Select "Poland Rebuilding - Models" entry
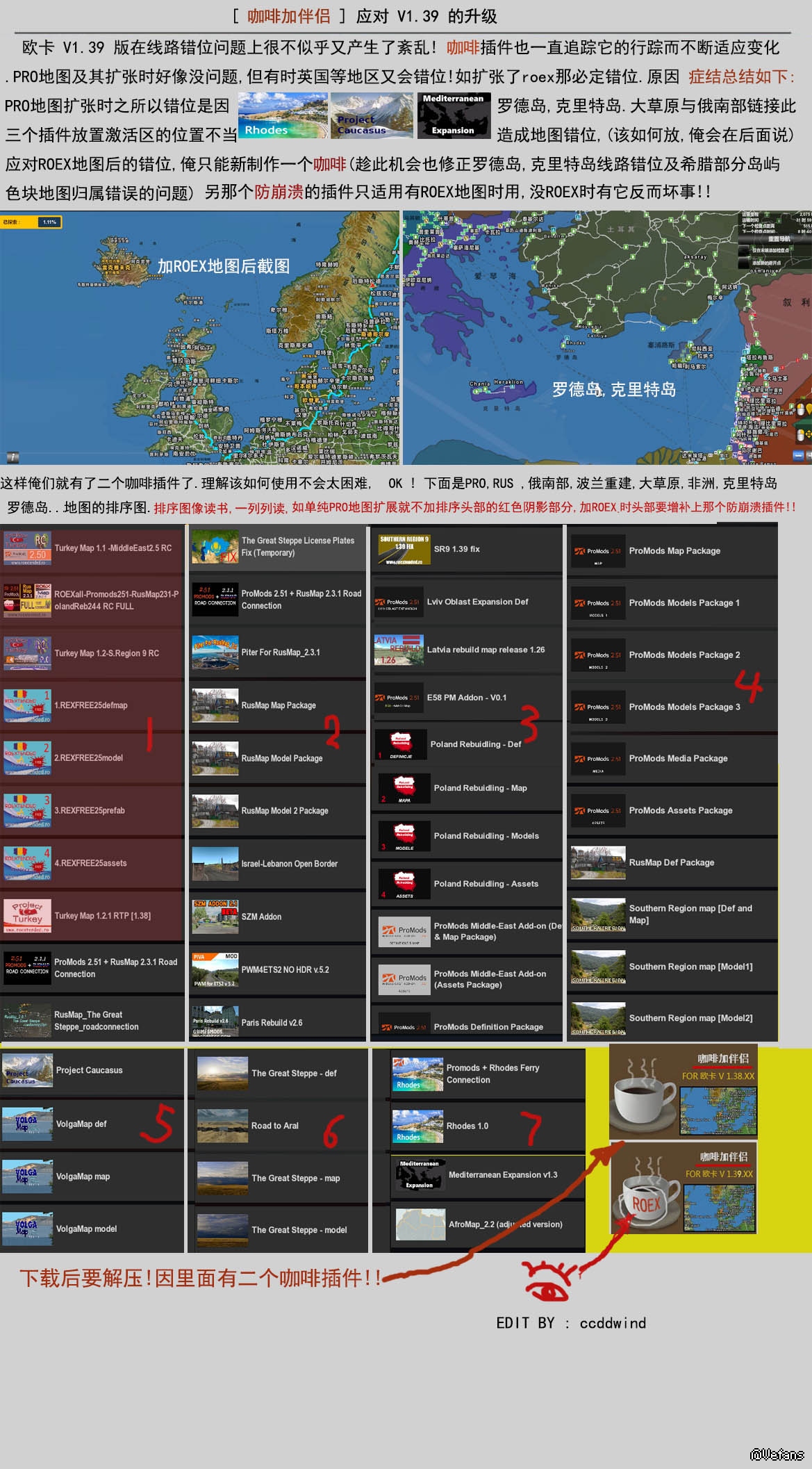The height and width of the screenshot is (1469, 812). tap(467, 836)
